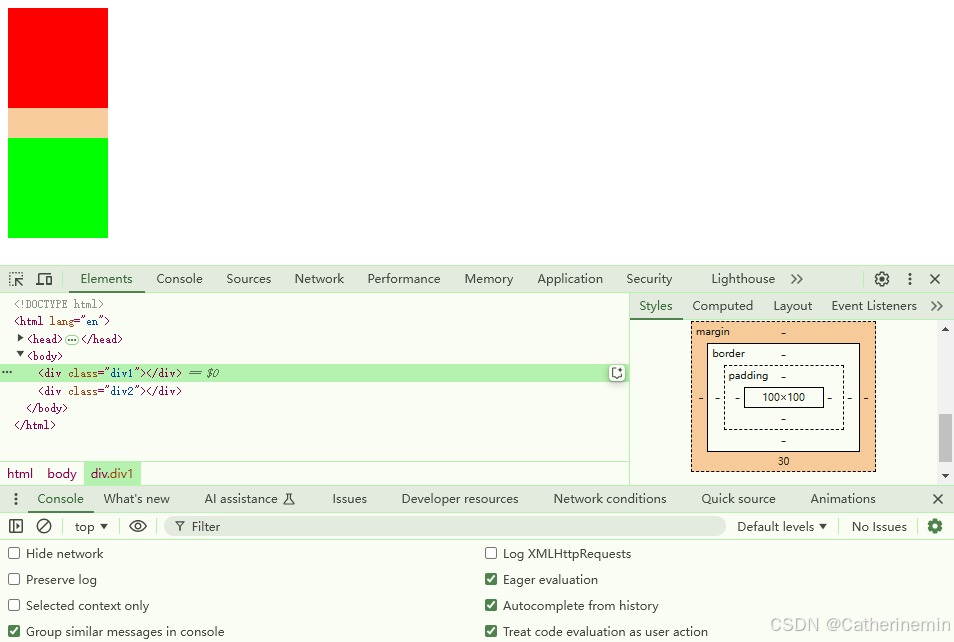Select the Layout sidebar tab

click(x=793, y=306)
